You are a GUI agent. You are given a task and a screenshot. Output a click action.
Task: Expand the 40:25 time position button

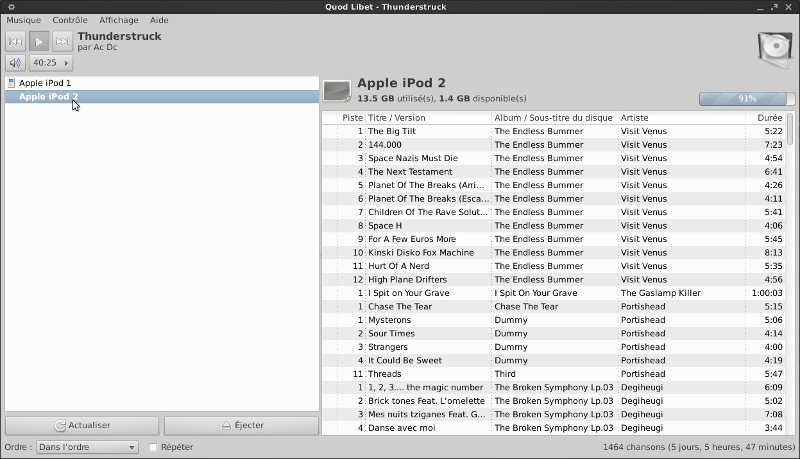click(x=52, y=63)
